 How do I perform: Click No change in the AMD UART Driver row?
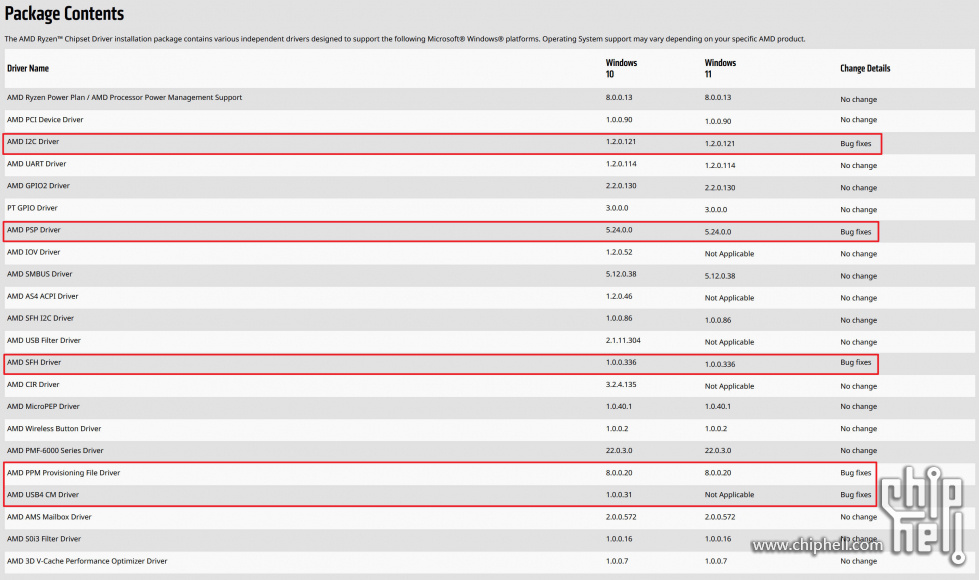tap(858, 165)
